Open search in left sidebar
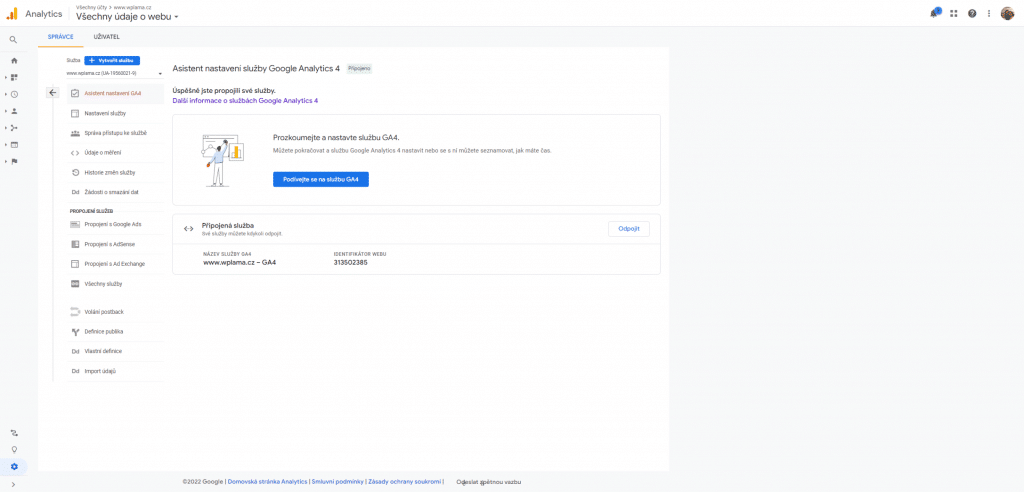The height and width of the screenshot is (492, 1024). pos(13,40)
